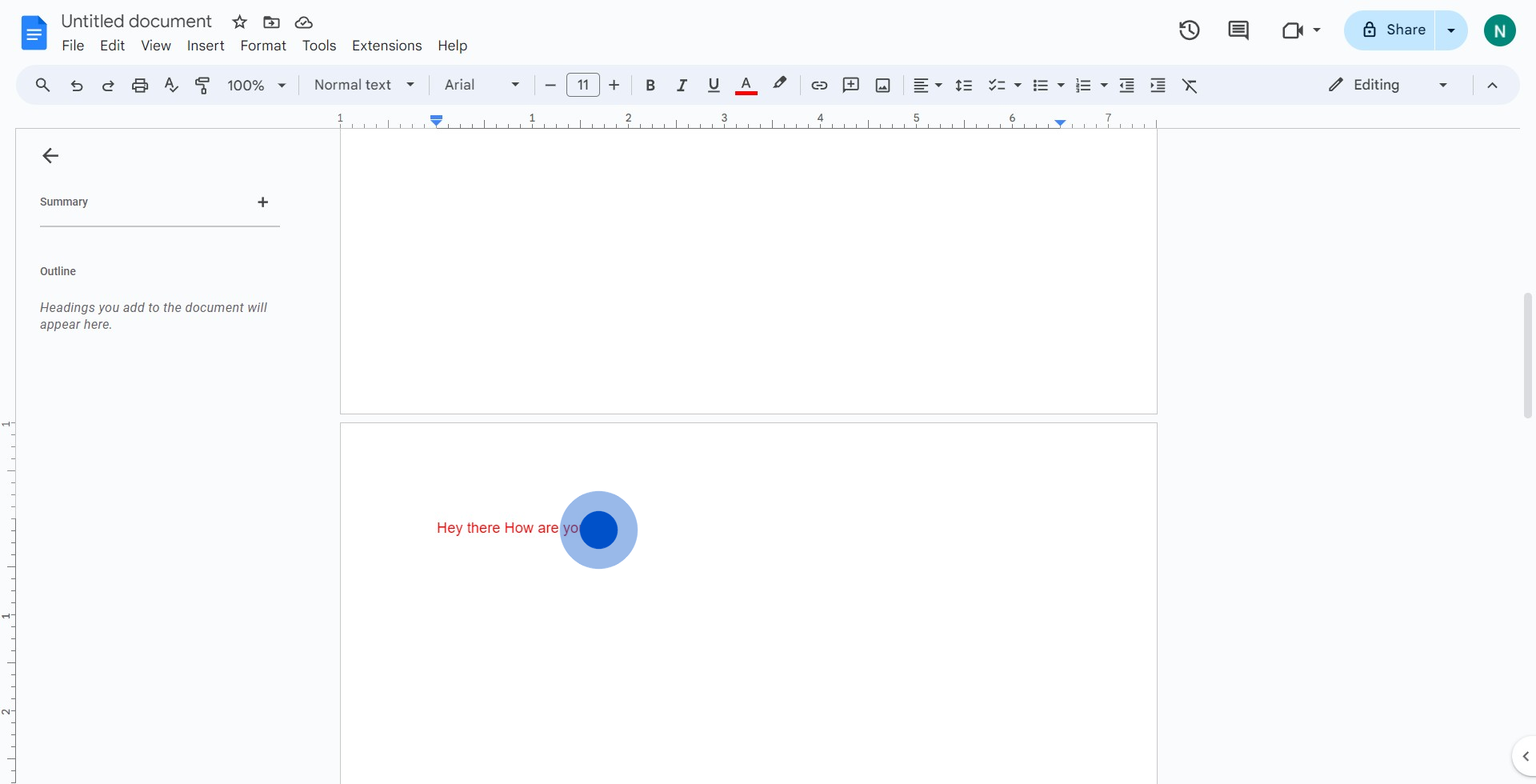Open the Editing mode dropdown

1388,85
